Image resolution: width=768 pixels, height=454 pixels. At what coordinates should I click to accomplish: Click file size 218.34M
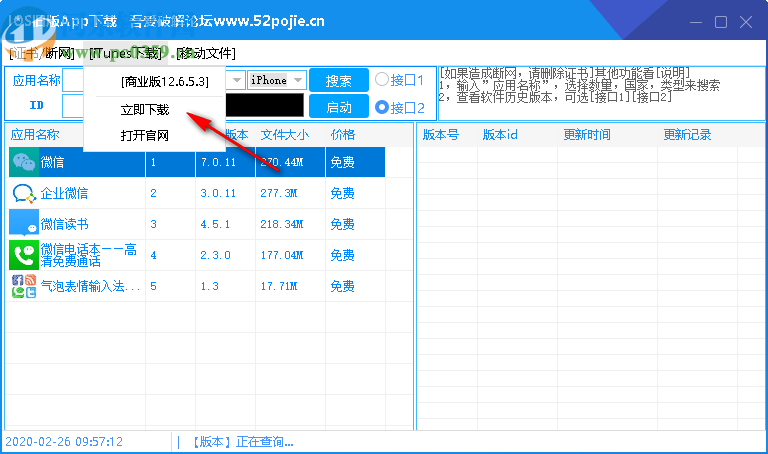click(x=282, y=224)
